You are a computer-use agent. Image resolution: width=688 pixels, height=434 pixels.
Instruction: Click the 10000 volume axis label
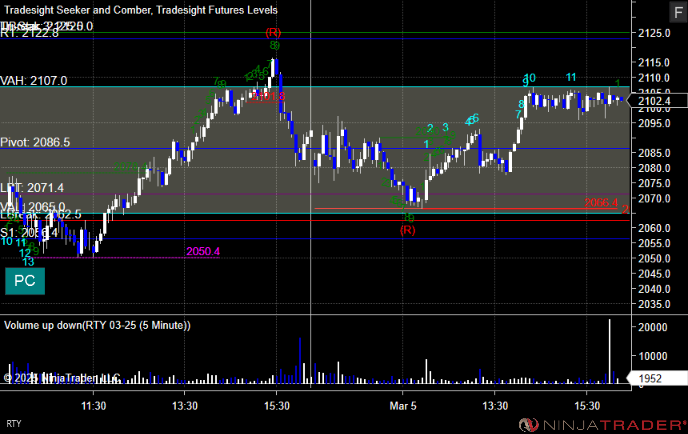(x=653, y=356)
